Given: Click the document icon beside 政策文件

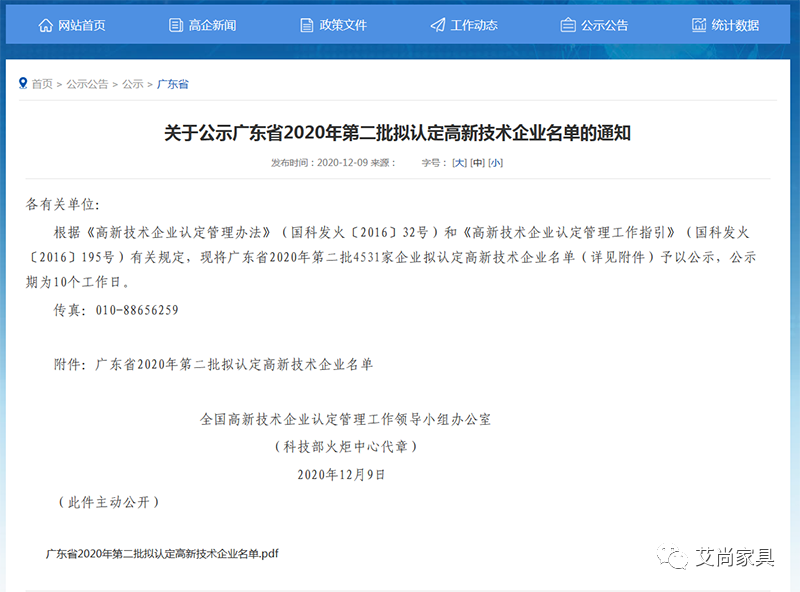Looking at the screenshot, I should [x=307, y=25].
